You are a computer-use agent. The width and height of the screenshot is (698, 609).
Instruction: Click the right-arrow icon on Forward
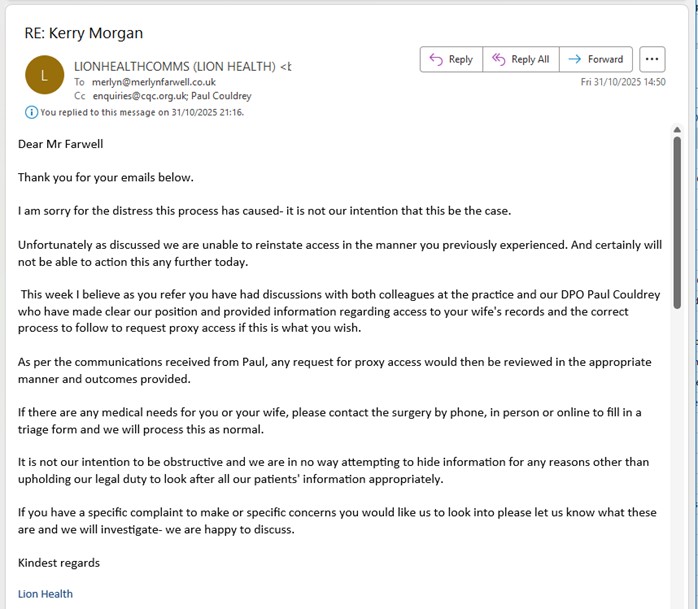(x=574, y=59)
